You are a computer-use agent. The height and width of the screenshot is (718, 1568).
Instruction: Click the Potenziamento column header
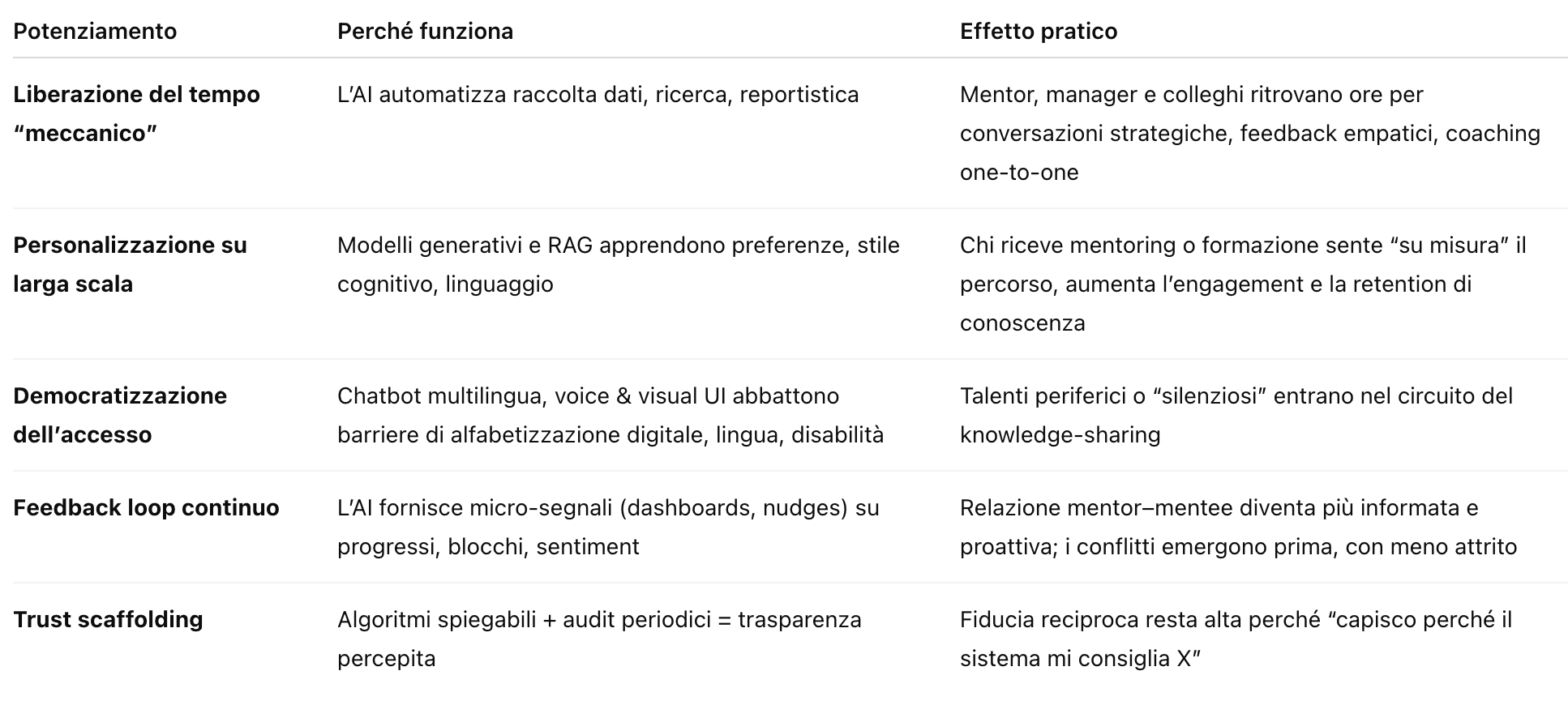[95, 31]
